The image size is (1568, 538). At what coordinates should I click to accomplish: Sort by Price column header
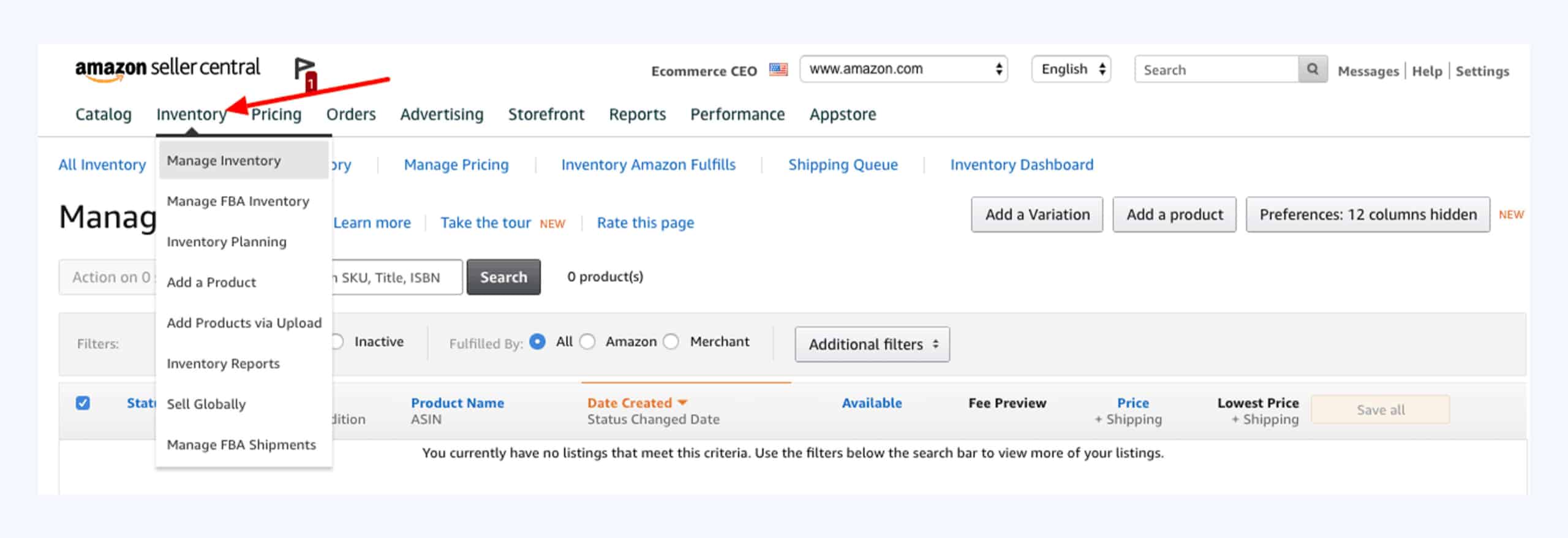tap(1133, 403)
